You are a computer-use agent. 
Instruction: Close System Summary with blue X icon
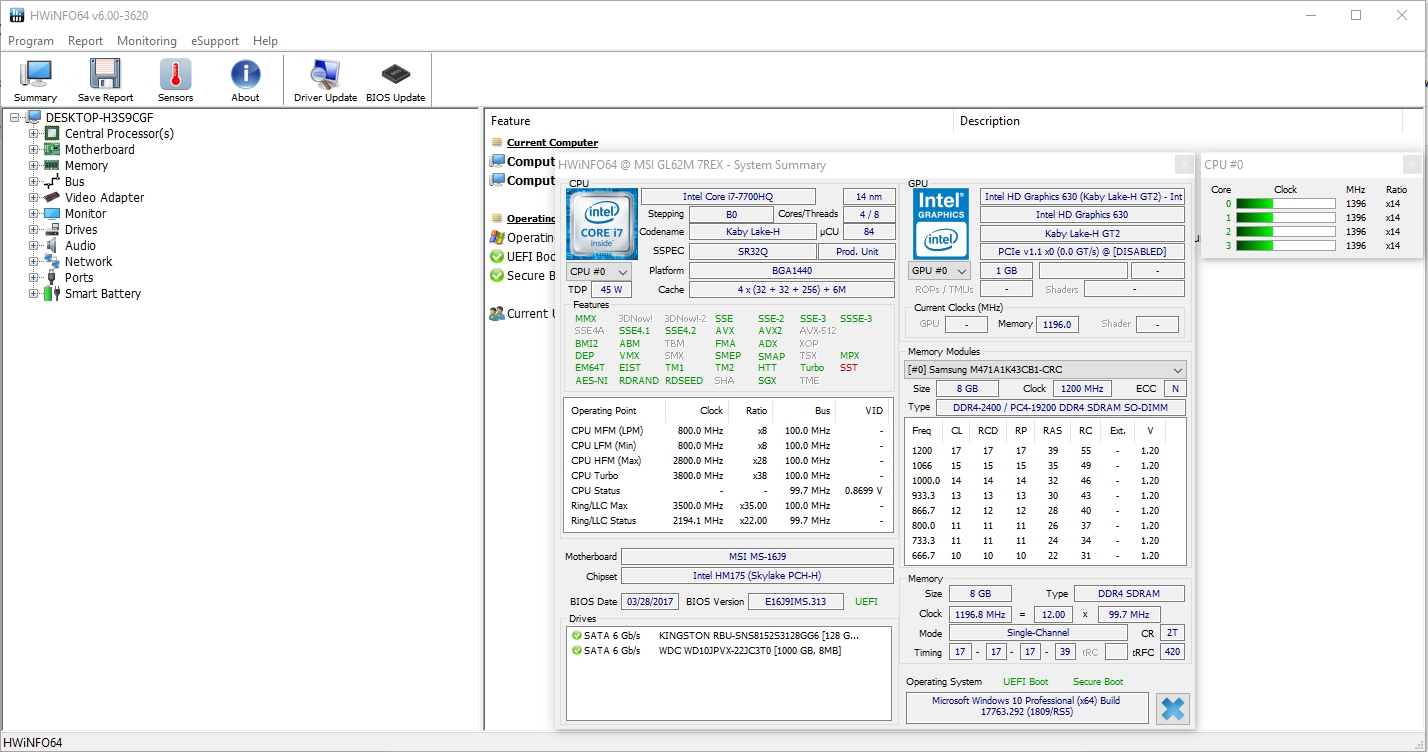[x=1172, y=709]
